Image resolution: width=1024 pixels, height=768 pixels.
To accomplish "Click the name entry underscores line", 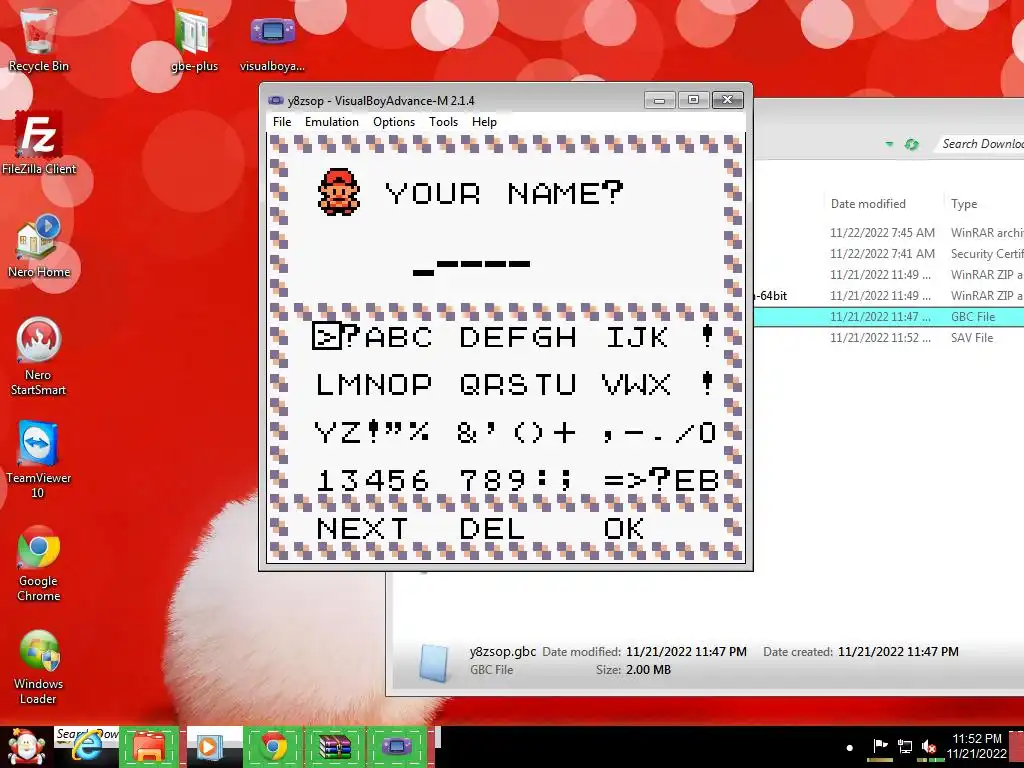I will point(472,267).
